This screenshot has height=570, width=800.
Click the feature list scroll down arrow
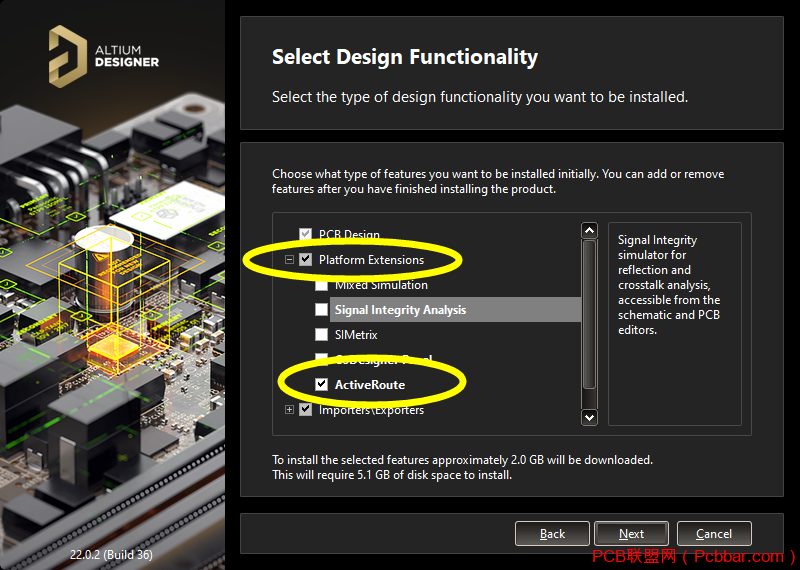coord(589,417)
